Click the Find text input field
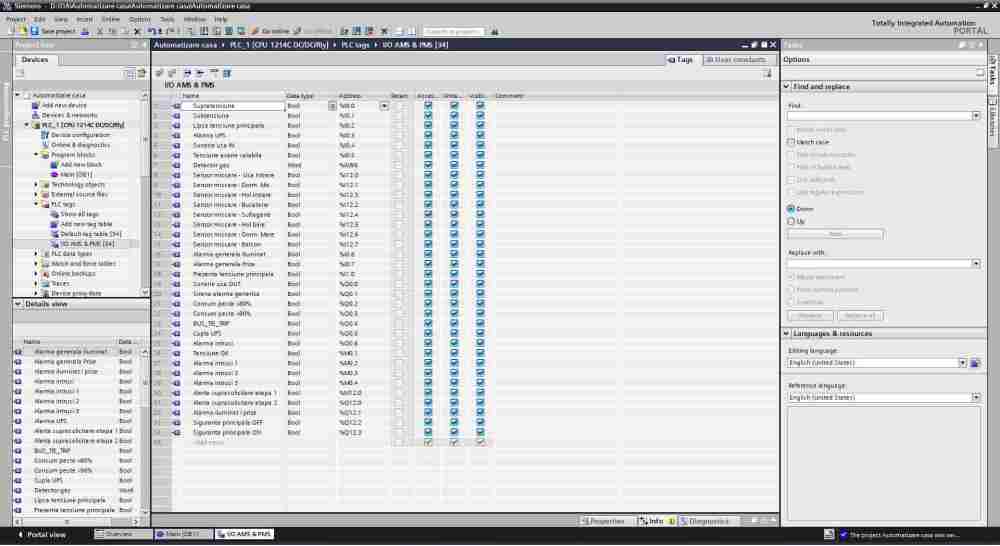The height and width of the screenshot is (546, 1000). click(x=878, y=116)
